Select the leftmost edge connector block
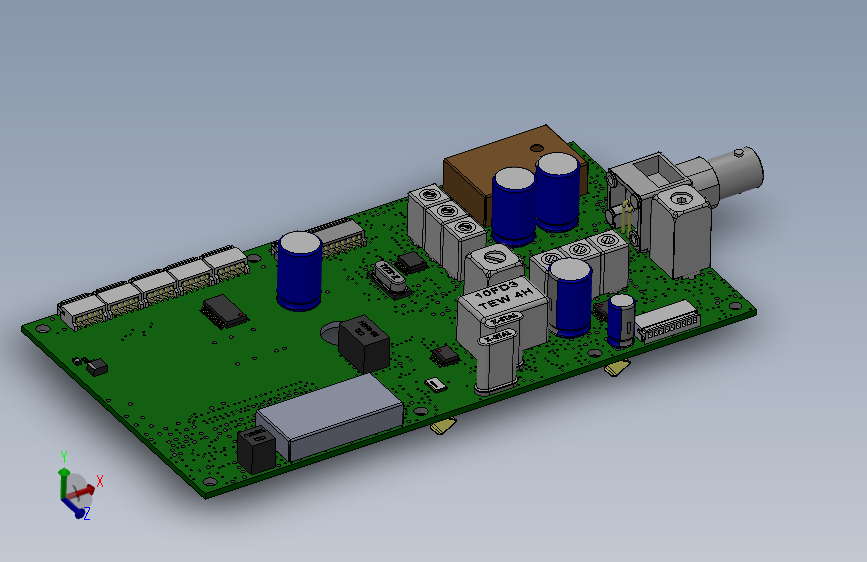The image size is (867, 562). (x=82, y=312)
